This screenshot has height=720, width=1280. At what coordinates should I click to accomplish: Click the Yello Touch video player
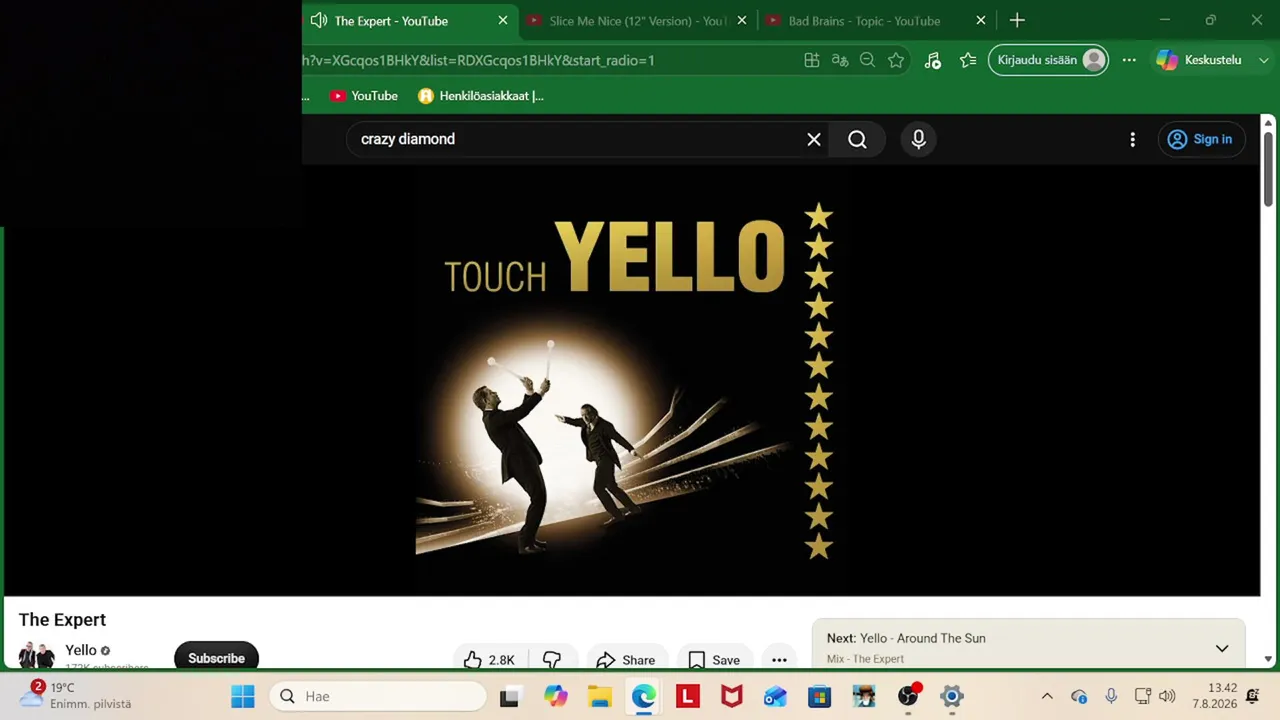pos(632,380)
